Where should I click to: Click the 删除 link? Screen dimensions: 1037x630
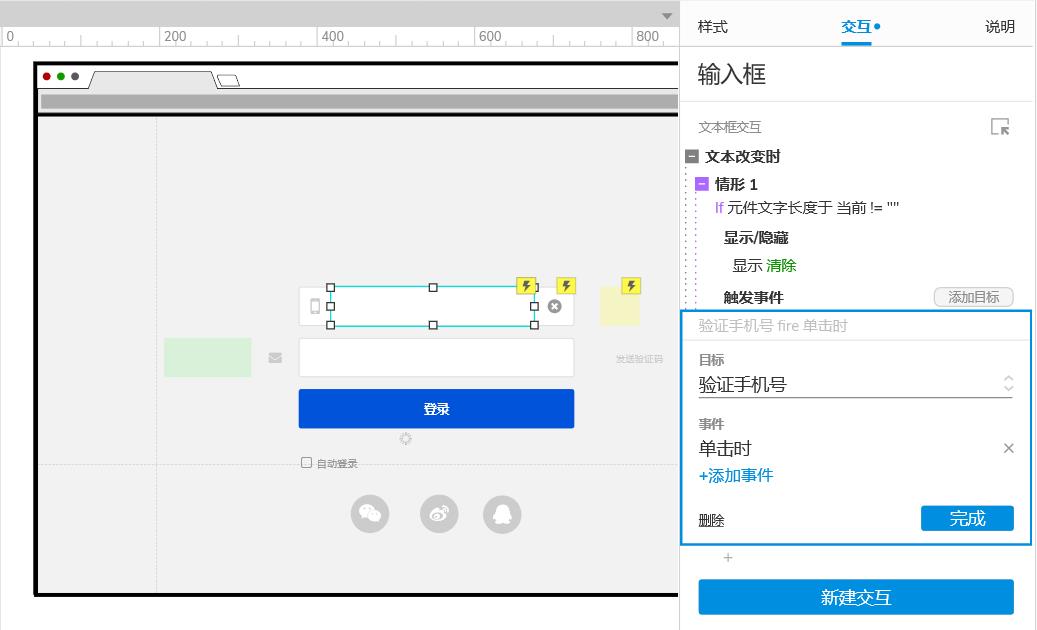712,521
